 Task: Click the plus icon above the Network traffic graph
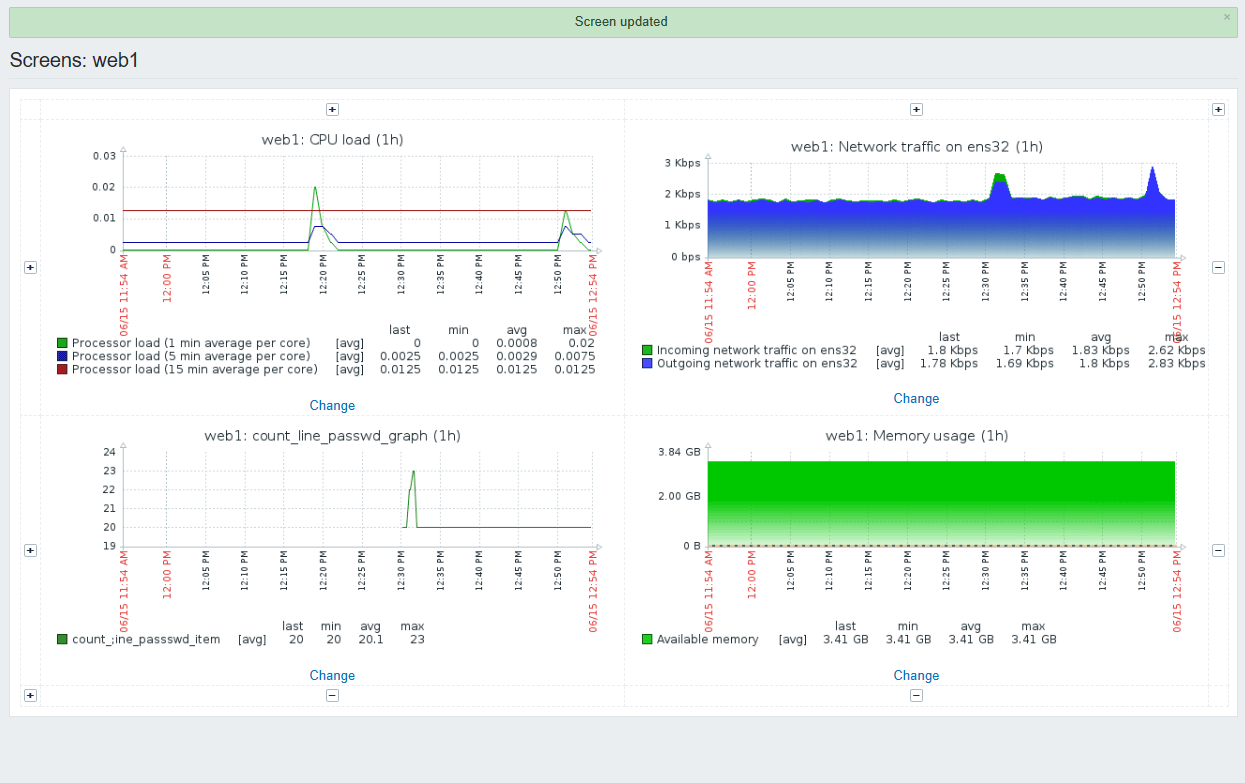click(x=916, y=109)
